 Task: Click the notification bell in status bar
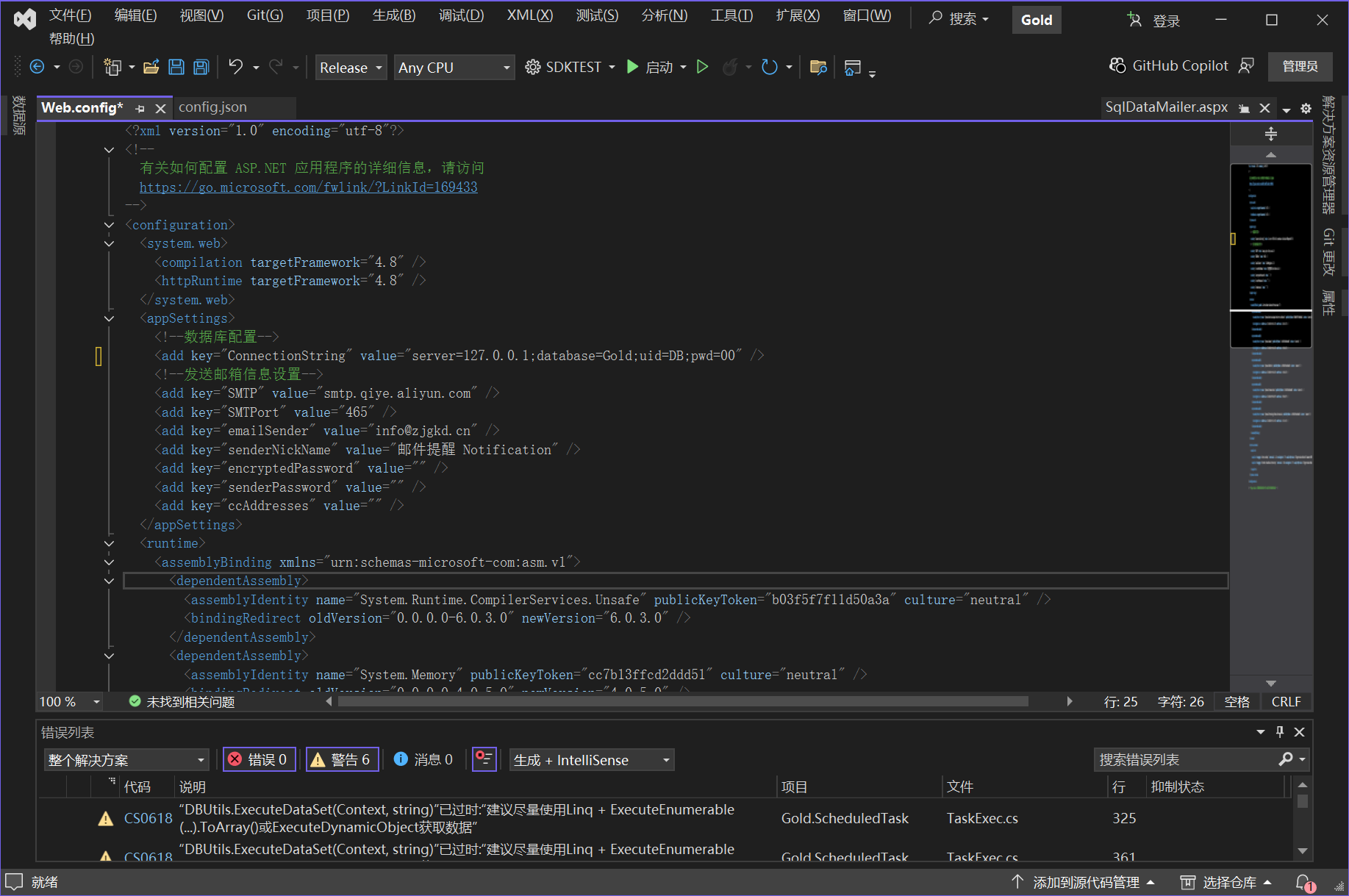pyautogui.click(x=1303, y=882)
